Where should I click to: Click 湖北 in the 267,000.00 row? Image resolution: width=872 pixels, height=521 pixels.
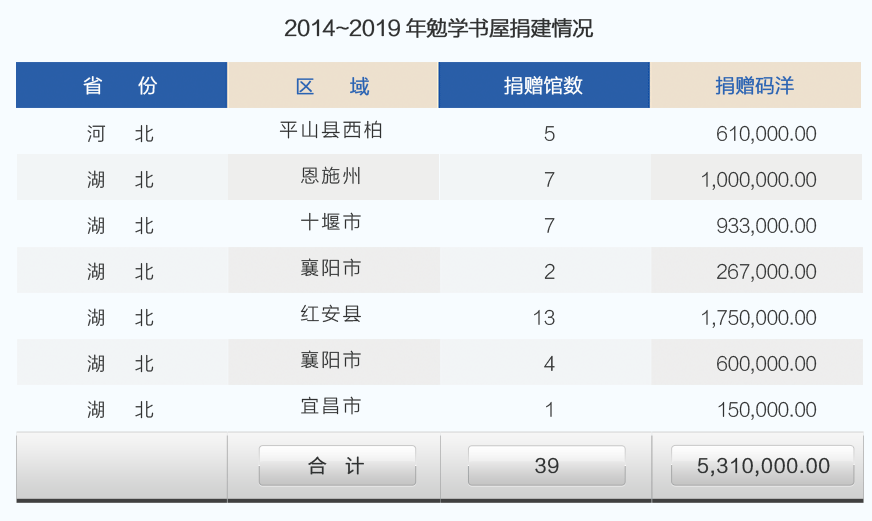click(x=120, y=272)
